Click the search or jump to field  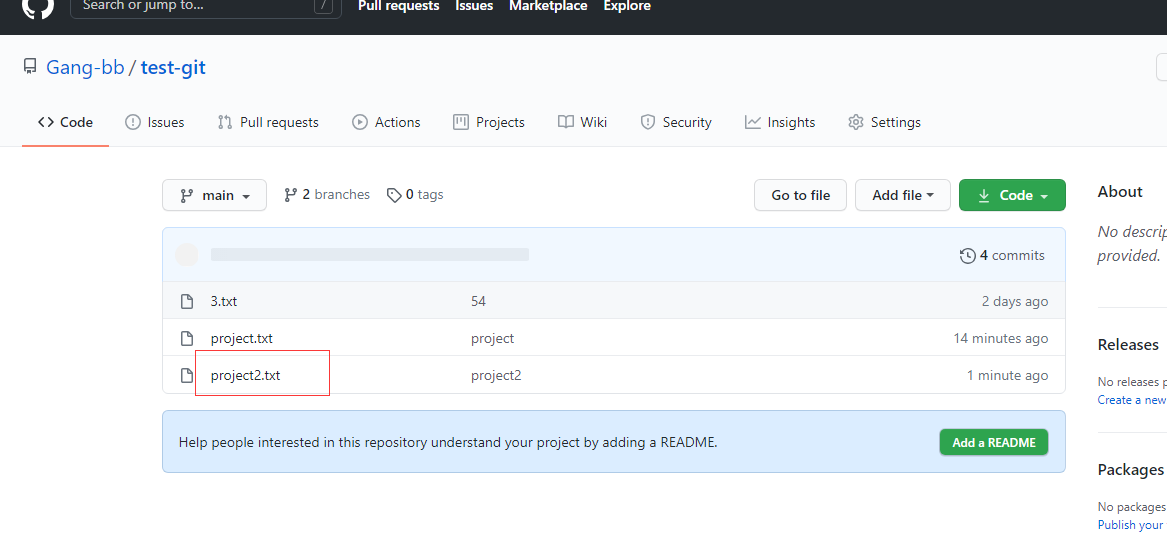206,7
